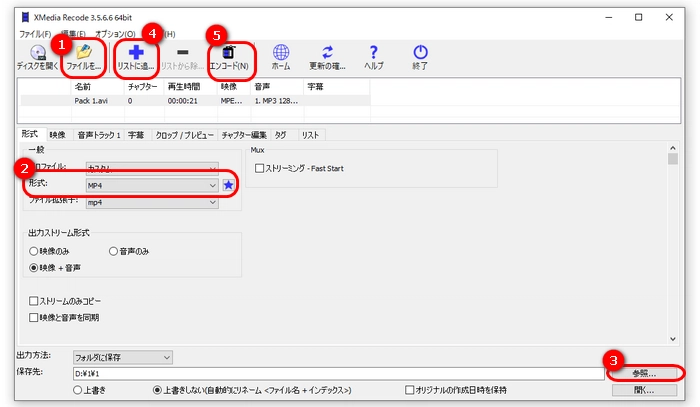Add job to list with the plus icon
The image size is (700, 407).
click(136, 55)
